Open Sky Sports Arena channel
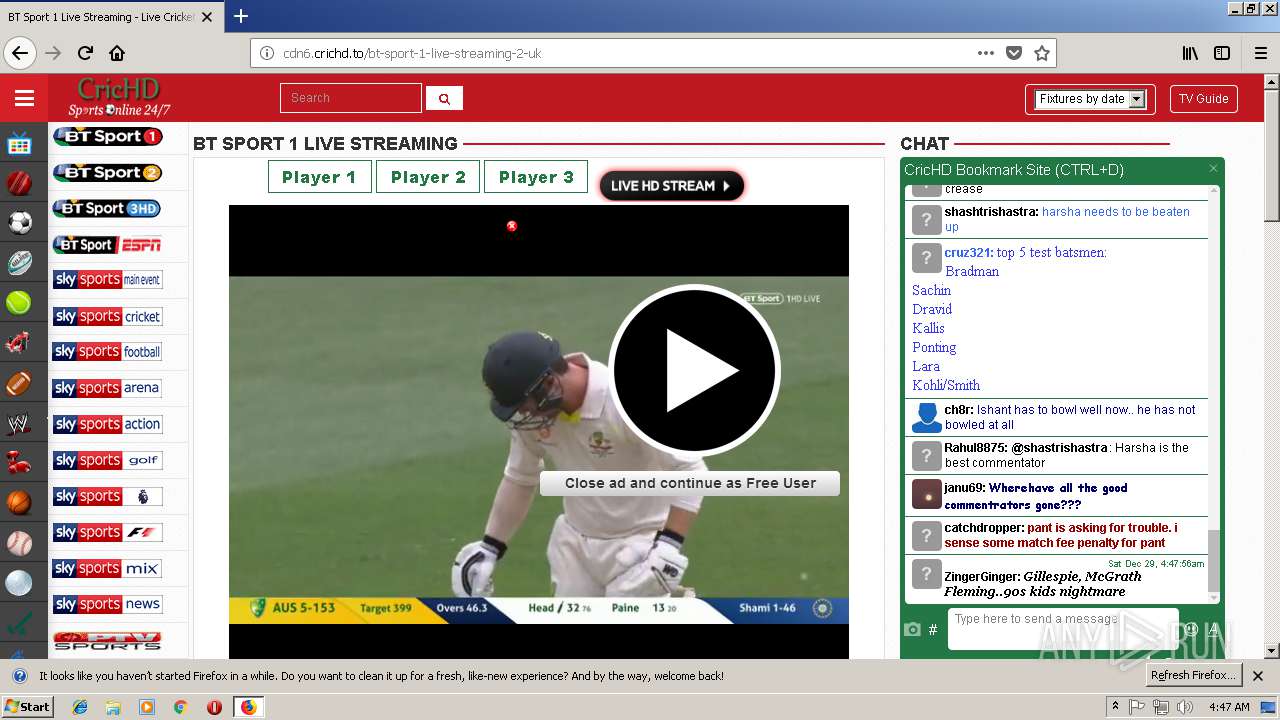1280x720 pixels. tap(107, 388)
